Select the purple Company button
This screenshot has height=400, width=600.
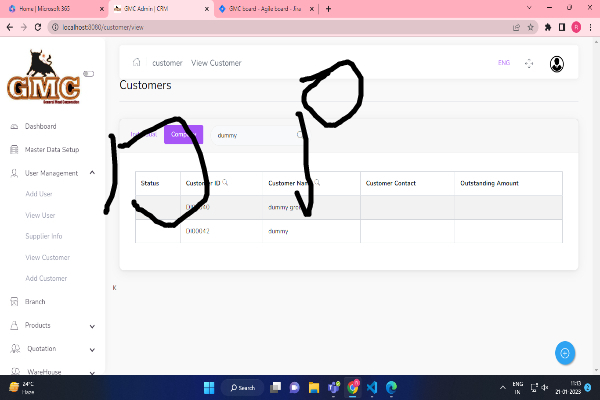[183, 134]
